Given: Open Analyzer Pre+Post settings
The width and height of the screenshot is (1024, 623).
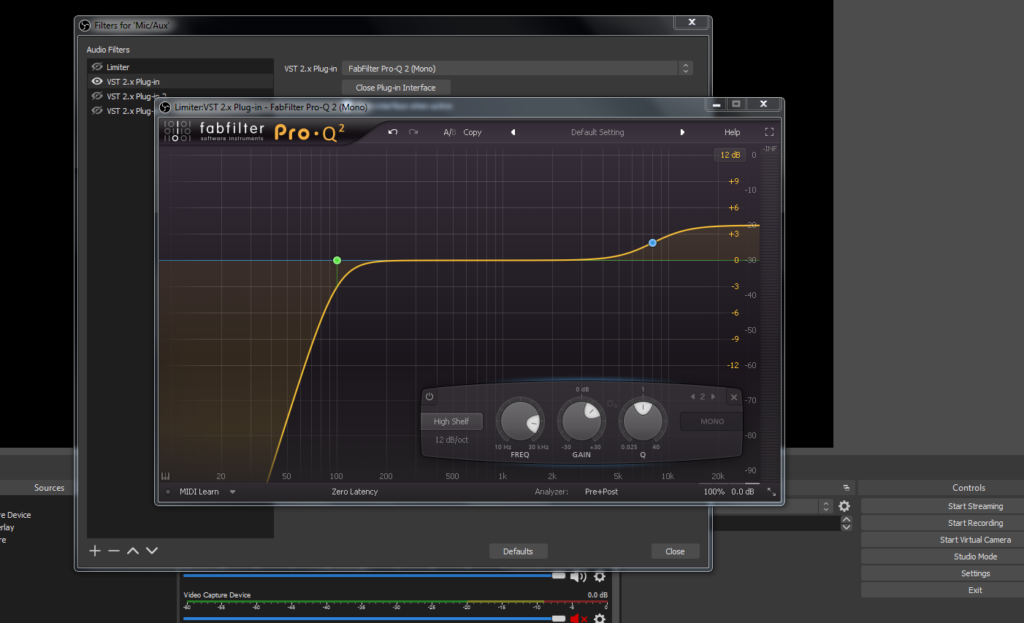Looking at the screenshot, I should [x=601, y=492].
